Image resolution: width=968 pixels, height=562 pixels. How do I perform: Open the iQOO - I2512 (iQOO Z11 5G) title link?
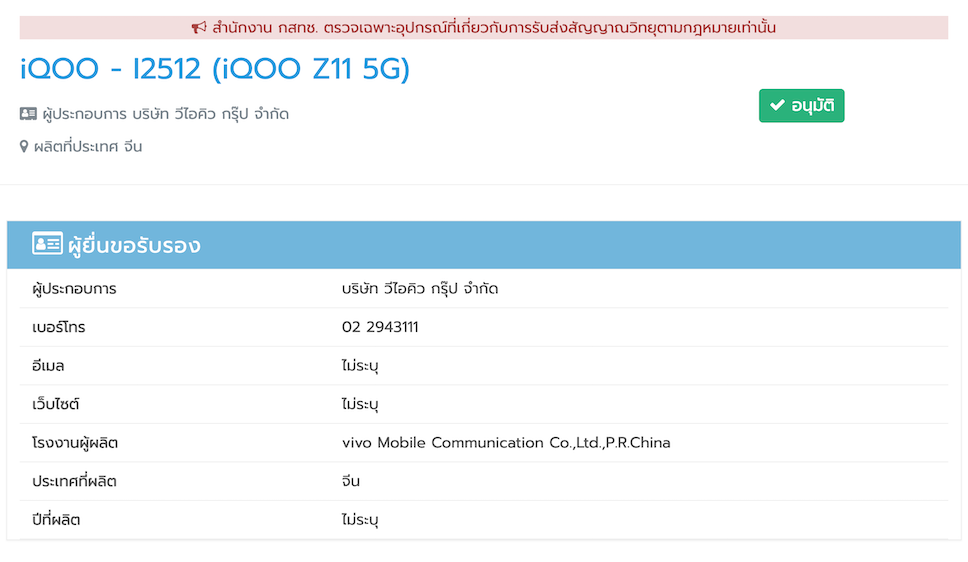pyautogui.click(x=215, y=69)
